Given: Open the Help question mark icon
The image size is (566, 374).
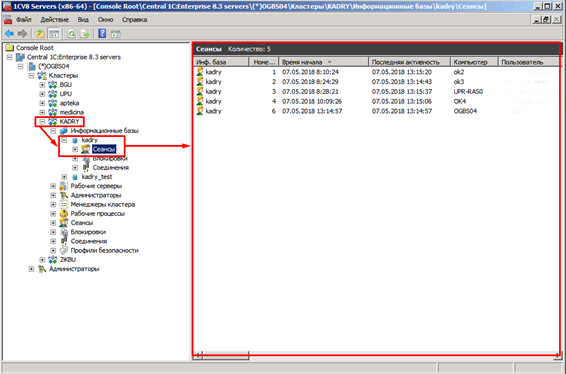Looking at the screenshot, I should [103, 34].
